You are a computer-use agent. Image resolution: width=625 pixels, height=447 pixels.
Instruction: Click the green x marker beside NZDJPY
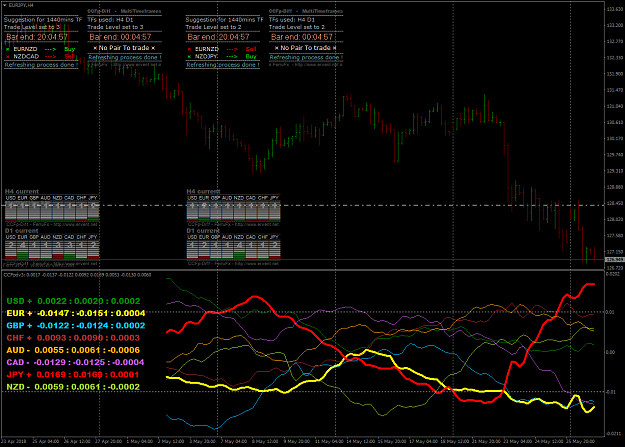coord(189,57)
